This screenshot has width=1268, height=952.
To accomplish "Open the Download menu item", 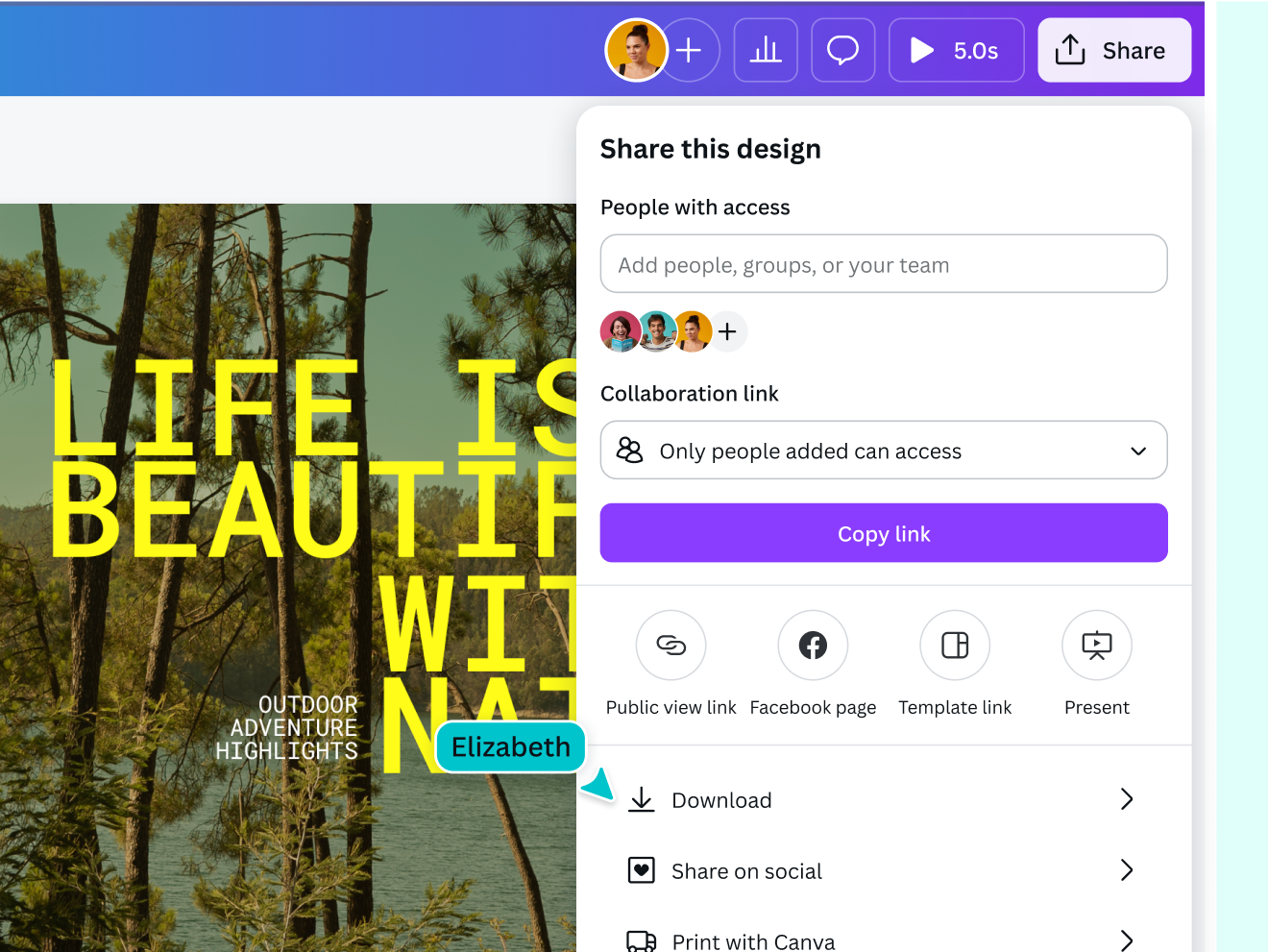I will (721, 800).
